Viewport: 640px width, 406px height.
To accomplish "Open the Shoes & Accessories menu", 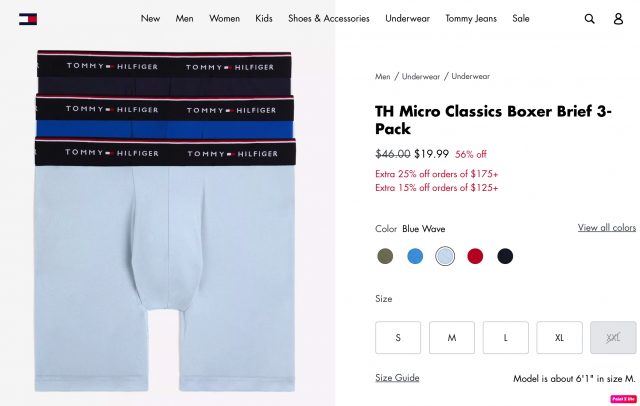I will [329, 19].
